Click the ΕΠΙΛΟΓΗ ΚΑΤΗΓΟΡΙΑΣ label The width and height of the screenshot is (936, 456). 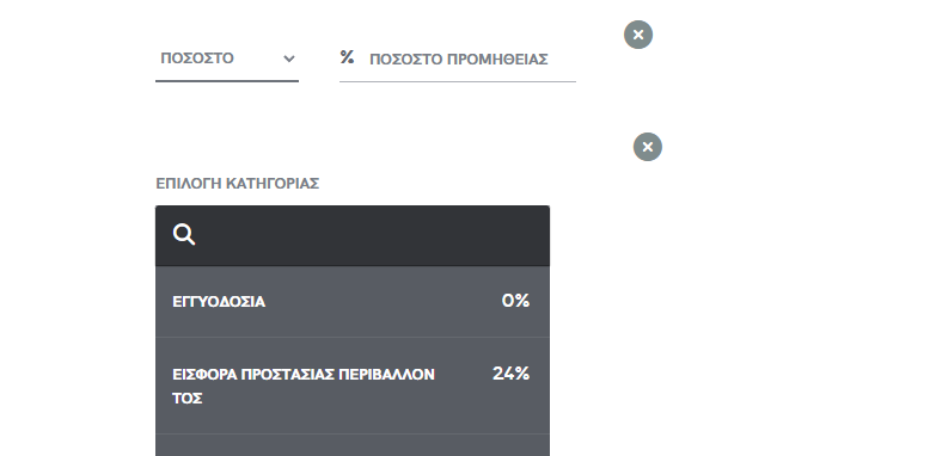(238, 184)
